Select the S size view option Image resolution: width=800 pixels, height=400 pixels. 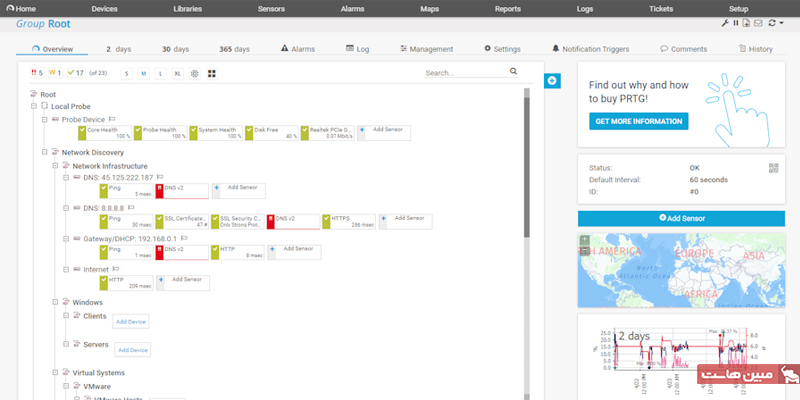tap(127, 73)
